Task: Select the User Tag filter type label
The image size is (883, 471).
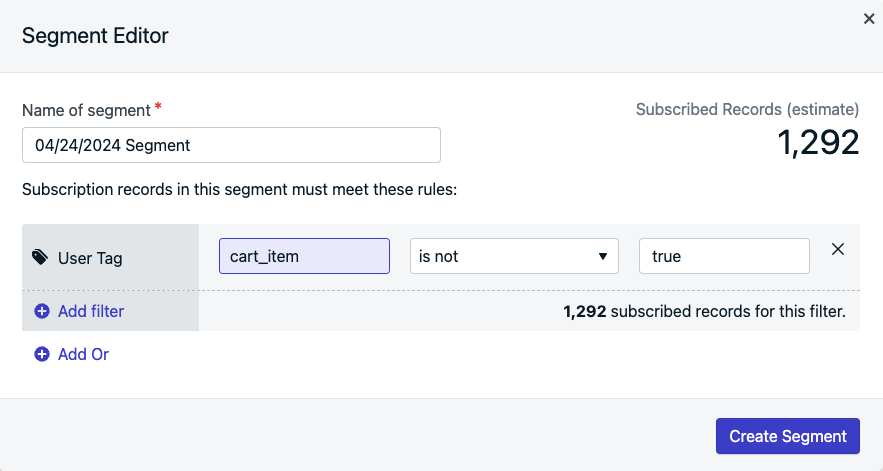Action: (x=90, y=258)
